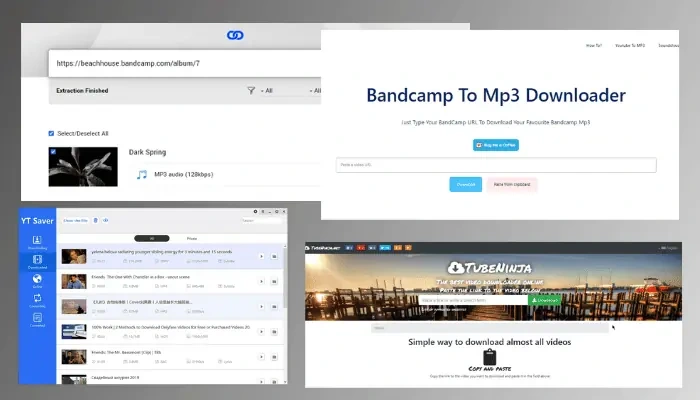700x400 pixels.
Task: Open the Converting section in YT Saver sidebar
Action: [38, 300]
